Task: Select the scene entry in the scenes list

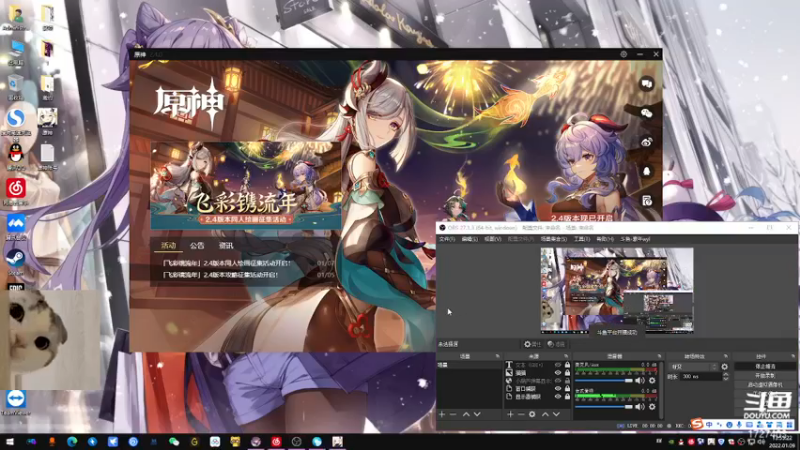Action: [x=469, y=365]
